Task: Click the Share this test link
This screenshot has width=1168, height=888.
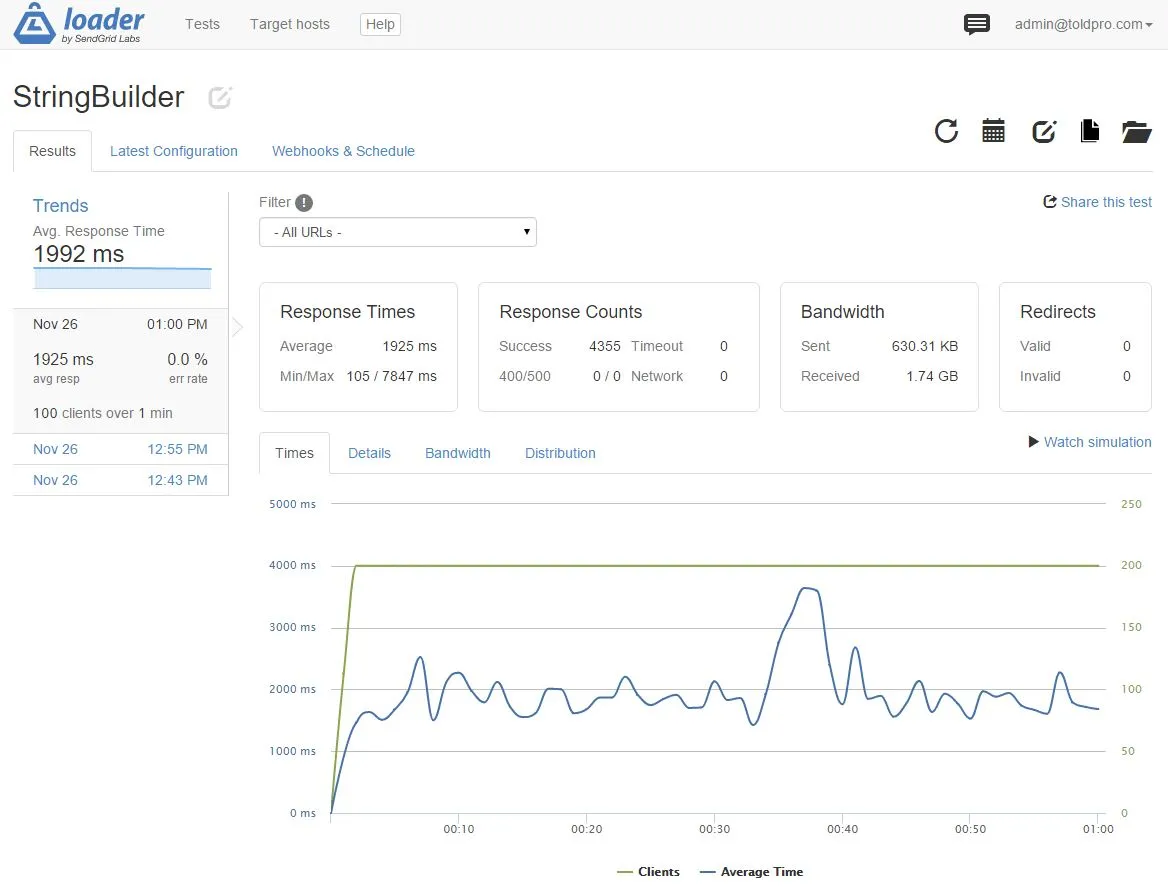Action: pos(1106,202)
